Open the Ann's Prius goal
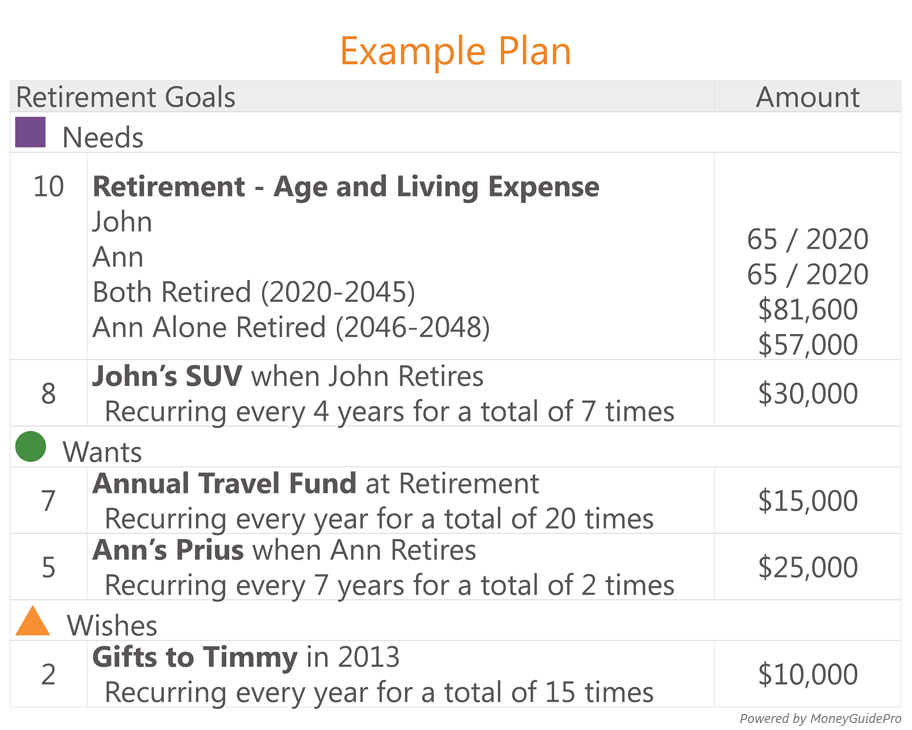Viewport: 912px width, 730px height. 168,550
